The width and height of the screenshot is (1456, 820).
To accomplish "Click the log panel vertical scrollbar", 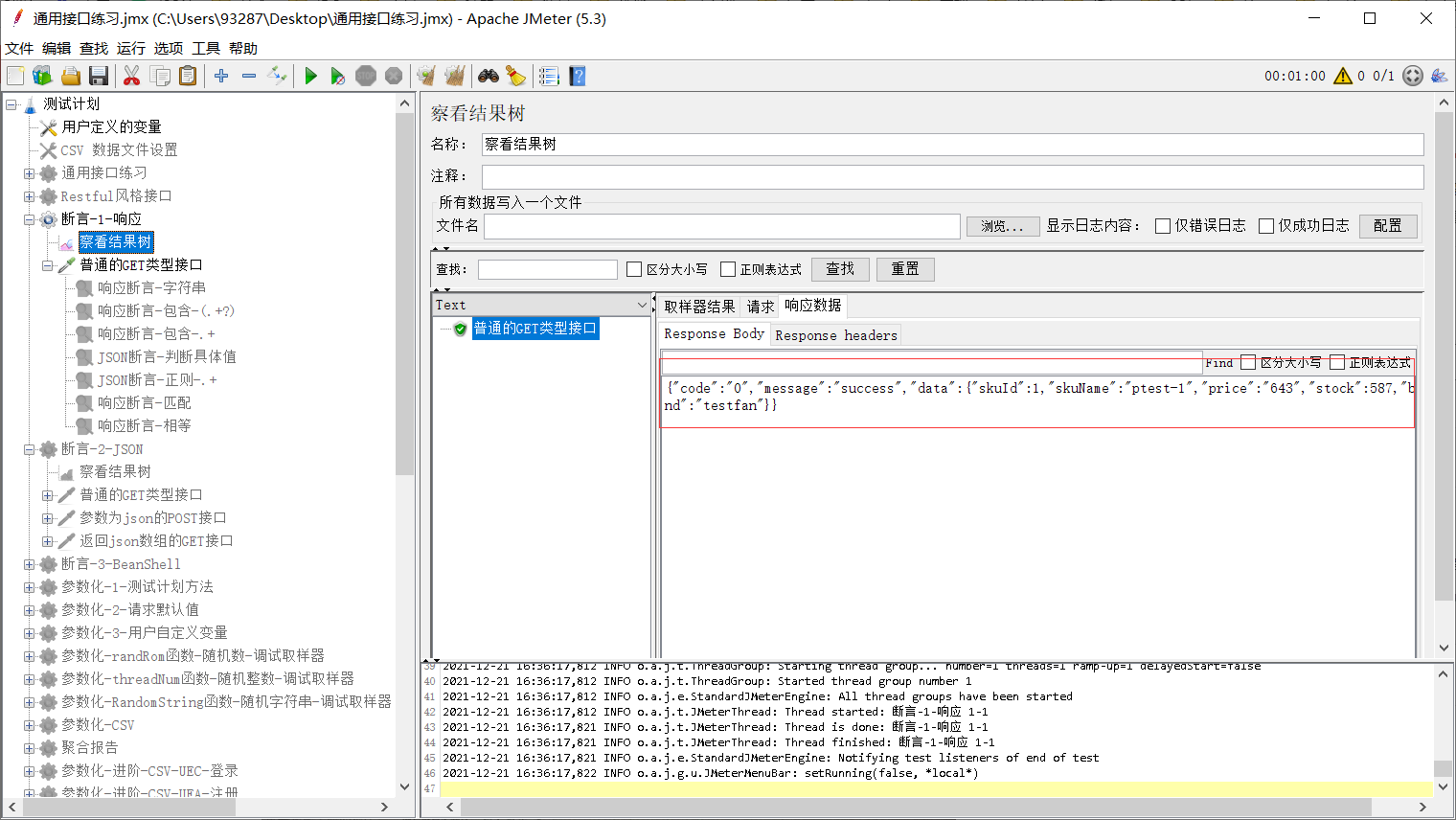I will (1443, 768).
